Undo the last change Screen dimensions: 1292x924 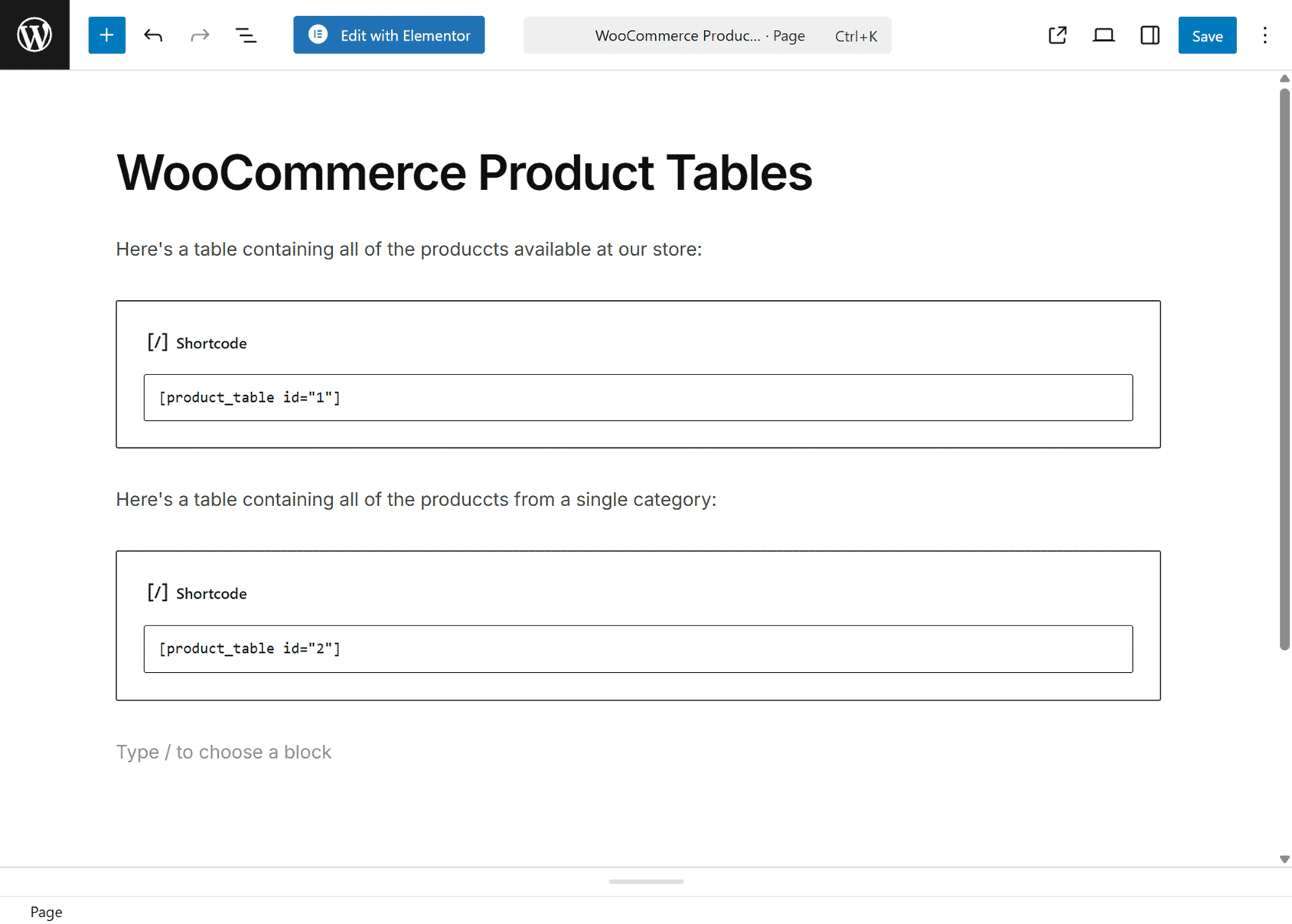tap(153, 35)
